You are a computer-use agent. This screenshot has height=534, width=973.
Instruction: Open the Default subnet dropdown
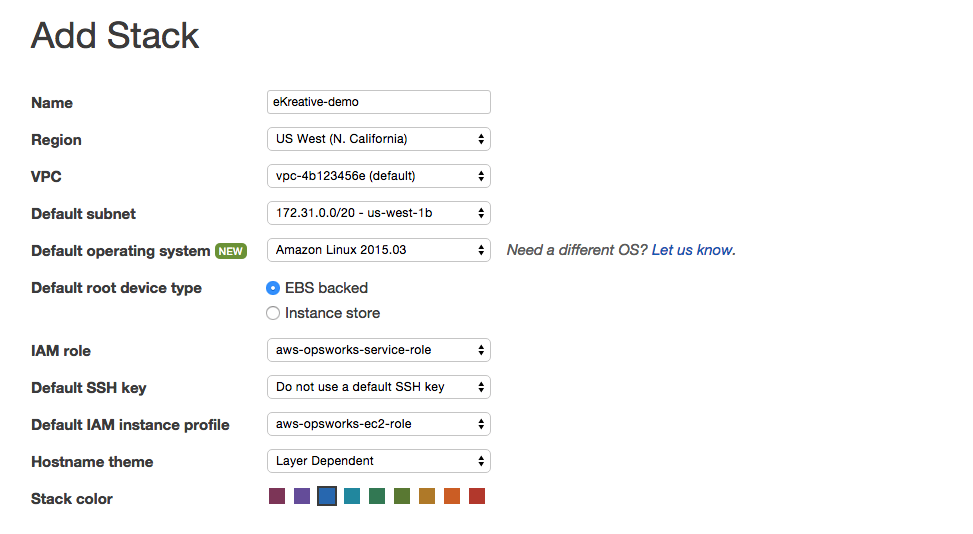(x=378, y=213)
